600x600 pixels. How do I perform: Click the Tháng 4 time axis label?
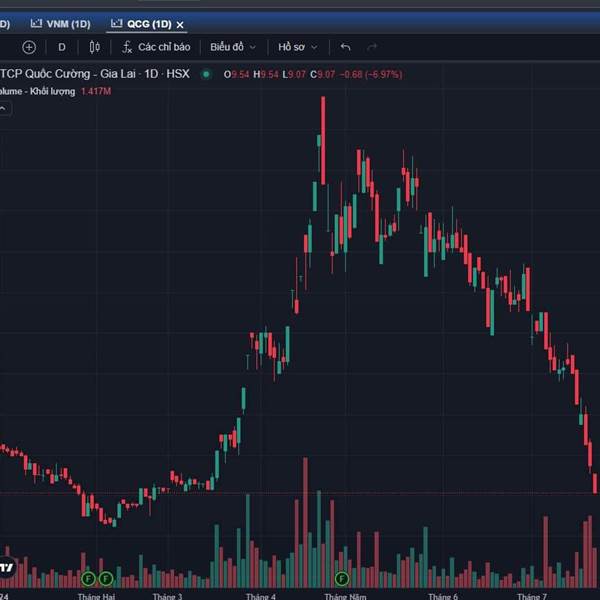pyautogui.click(x=261, y=596)
